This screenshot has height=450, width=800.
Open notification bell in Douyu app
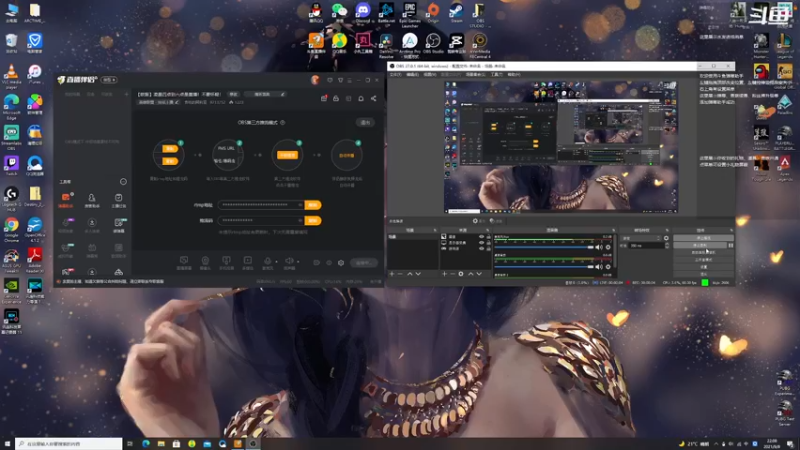(x=361, y=98)
